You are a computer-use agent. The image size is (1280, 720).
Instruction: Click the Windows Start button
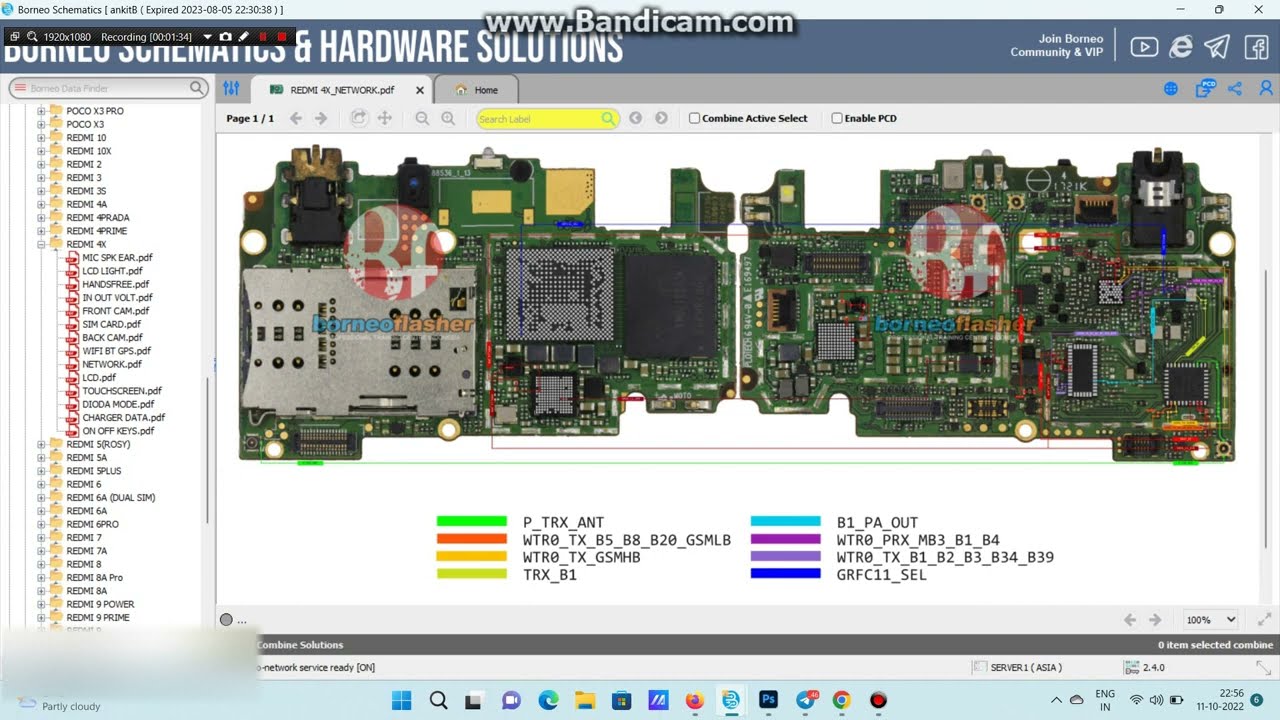pyautogui.click(x=401, y=700)
